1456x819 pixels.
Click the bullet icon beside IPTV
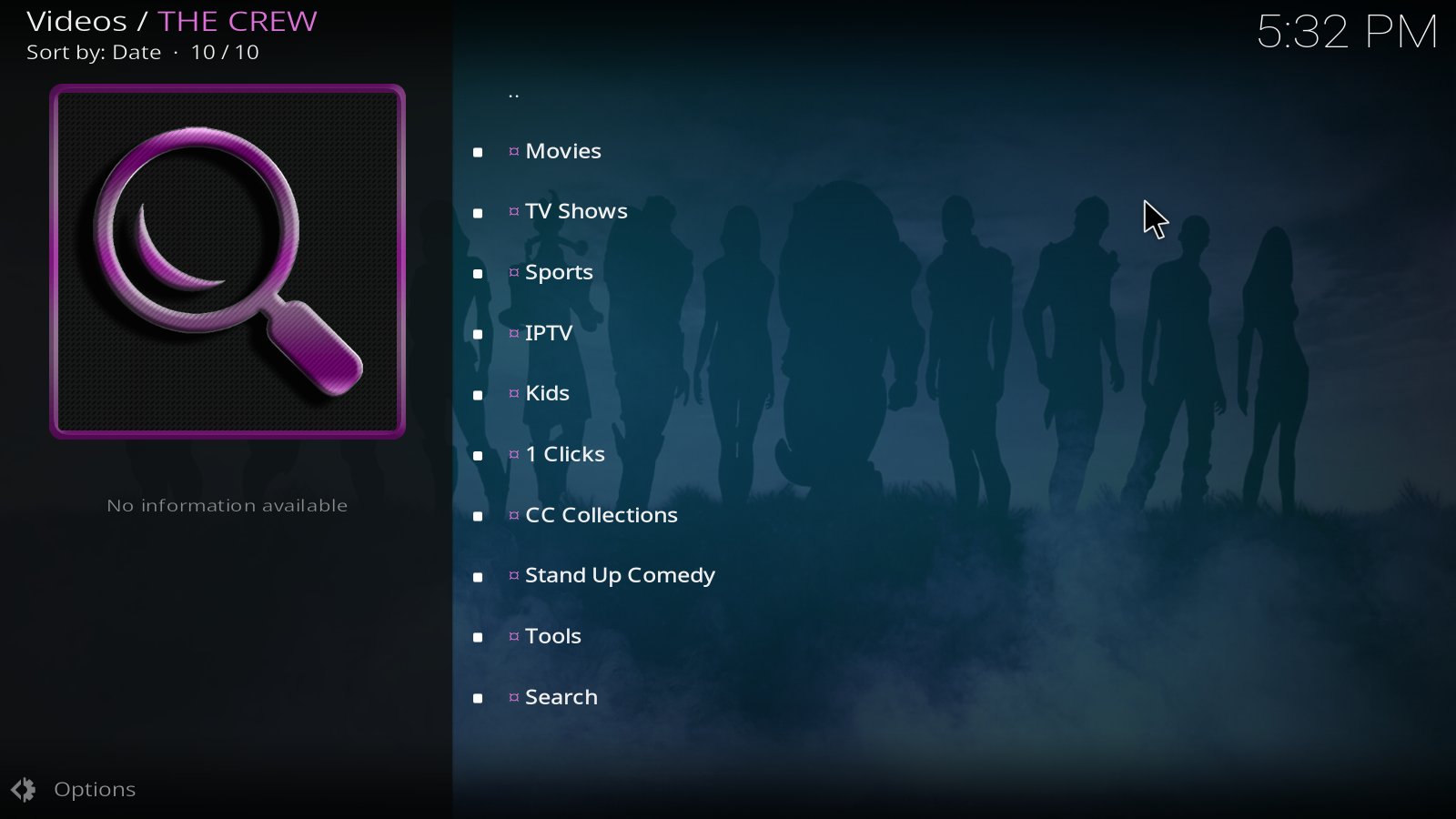(x=478, y=334)
